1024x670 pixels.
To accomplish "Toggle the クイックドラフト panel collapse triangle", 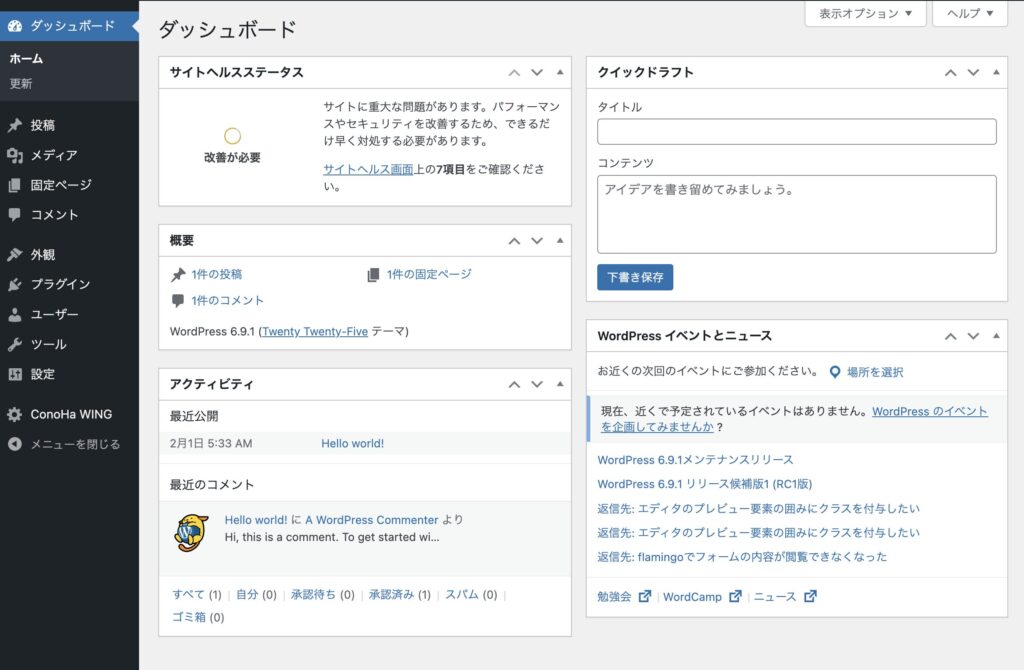I will coord(996,73).
